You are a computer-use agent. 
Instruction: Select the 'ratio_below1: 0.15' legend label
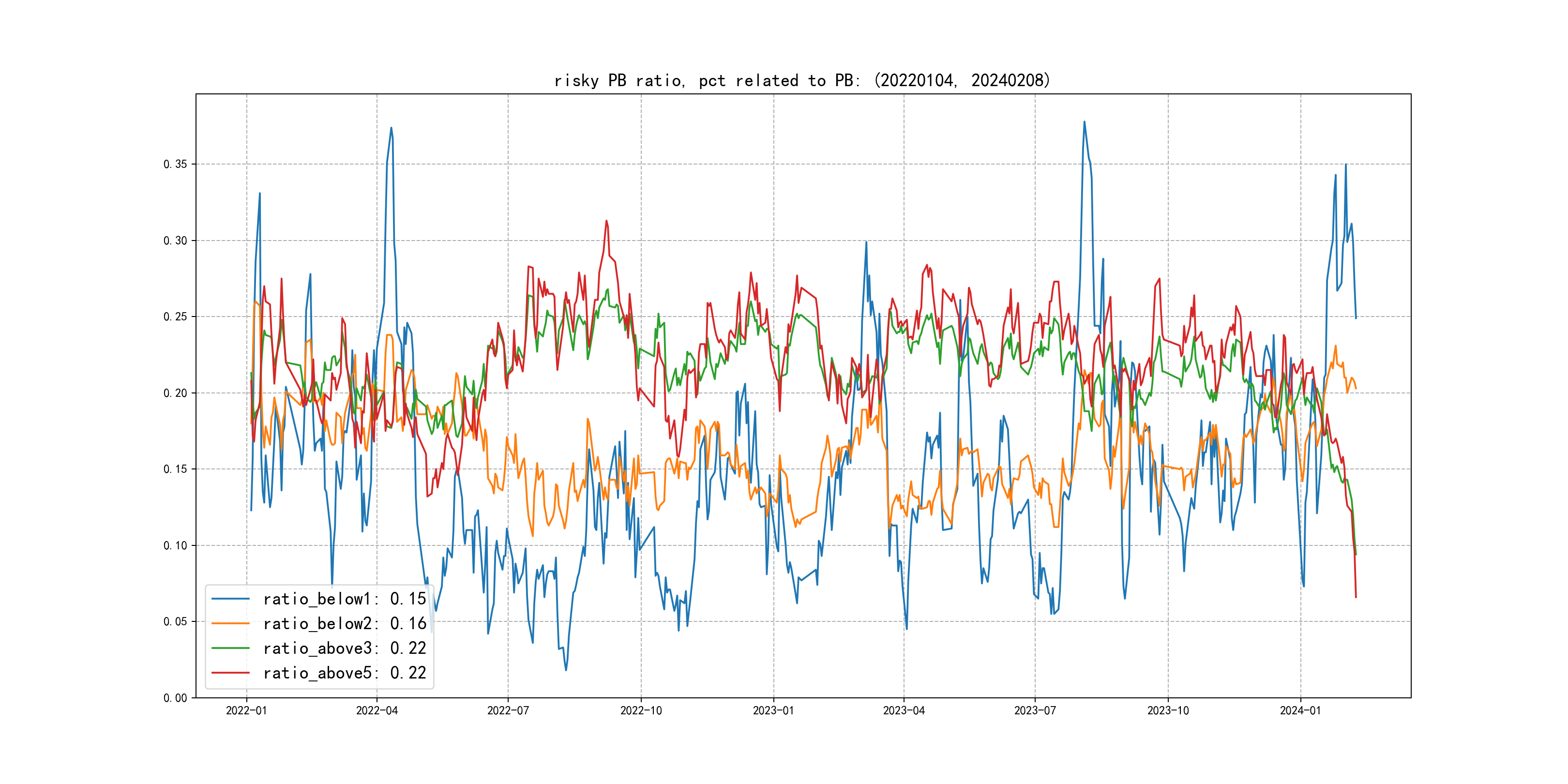pos(345,599)
